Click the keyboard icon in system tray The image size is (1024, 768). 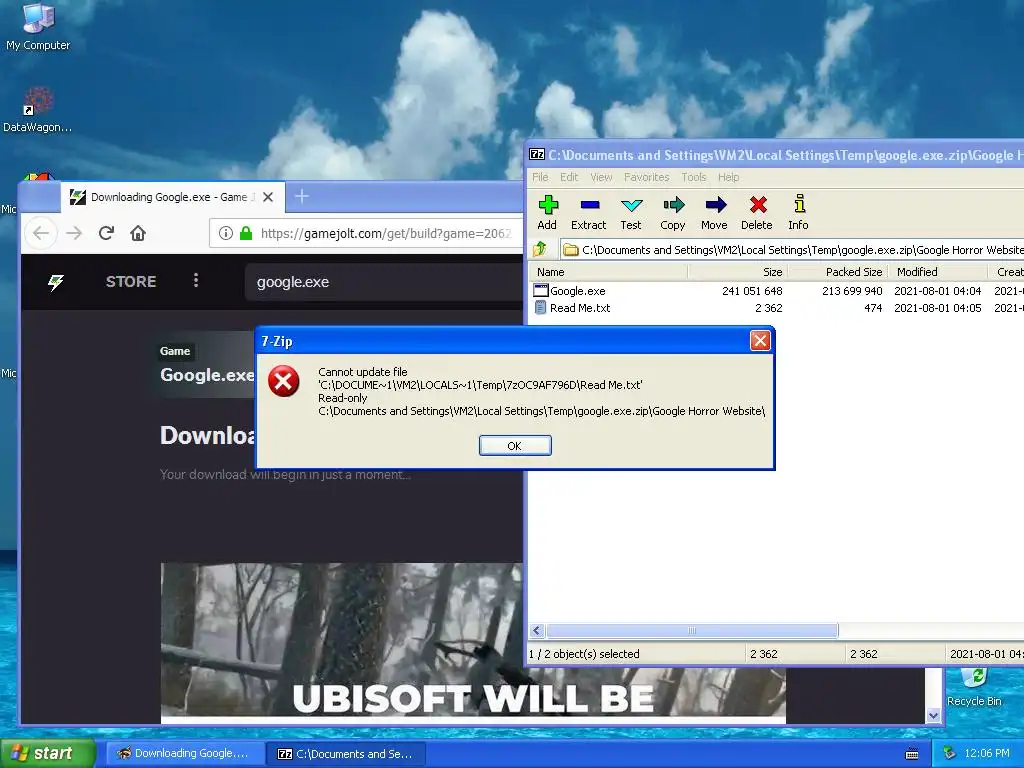click(x=912, y=754)
